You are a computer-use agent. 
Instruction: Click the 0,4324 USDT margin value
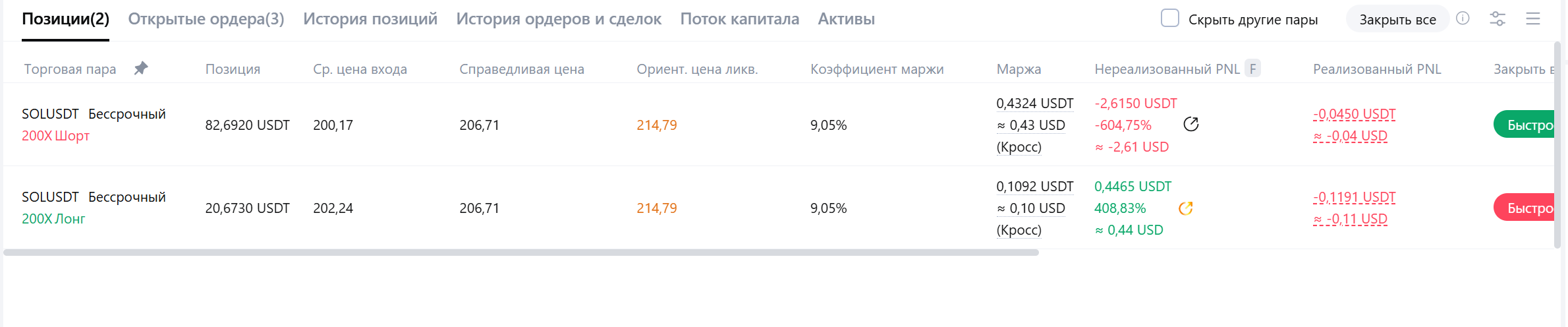click(x=1034, y=104)
